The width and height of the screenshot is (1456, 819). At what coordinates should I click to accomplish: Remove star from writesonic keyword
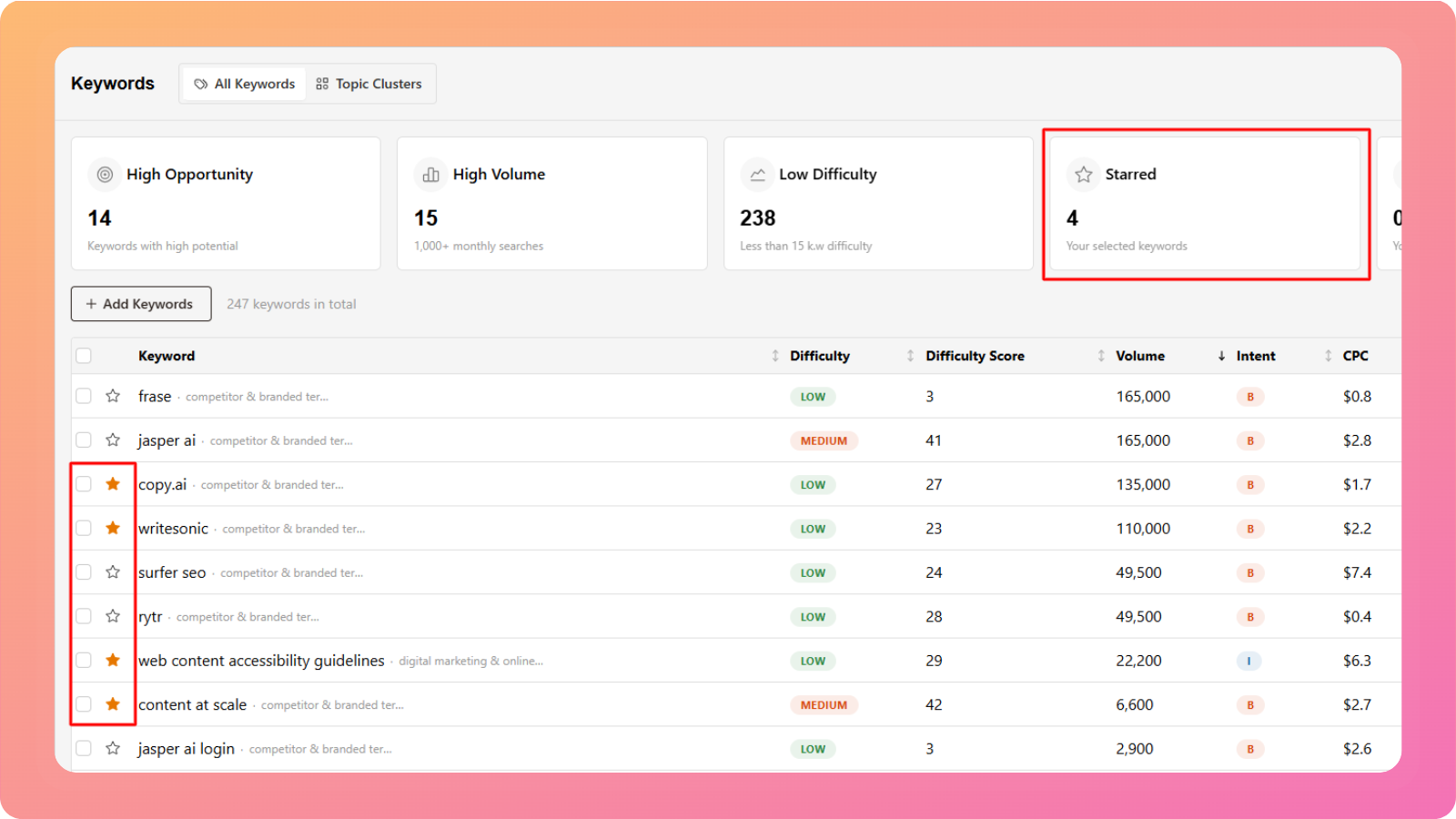pyautogui.click(x=113, y=528)
